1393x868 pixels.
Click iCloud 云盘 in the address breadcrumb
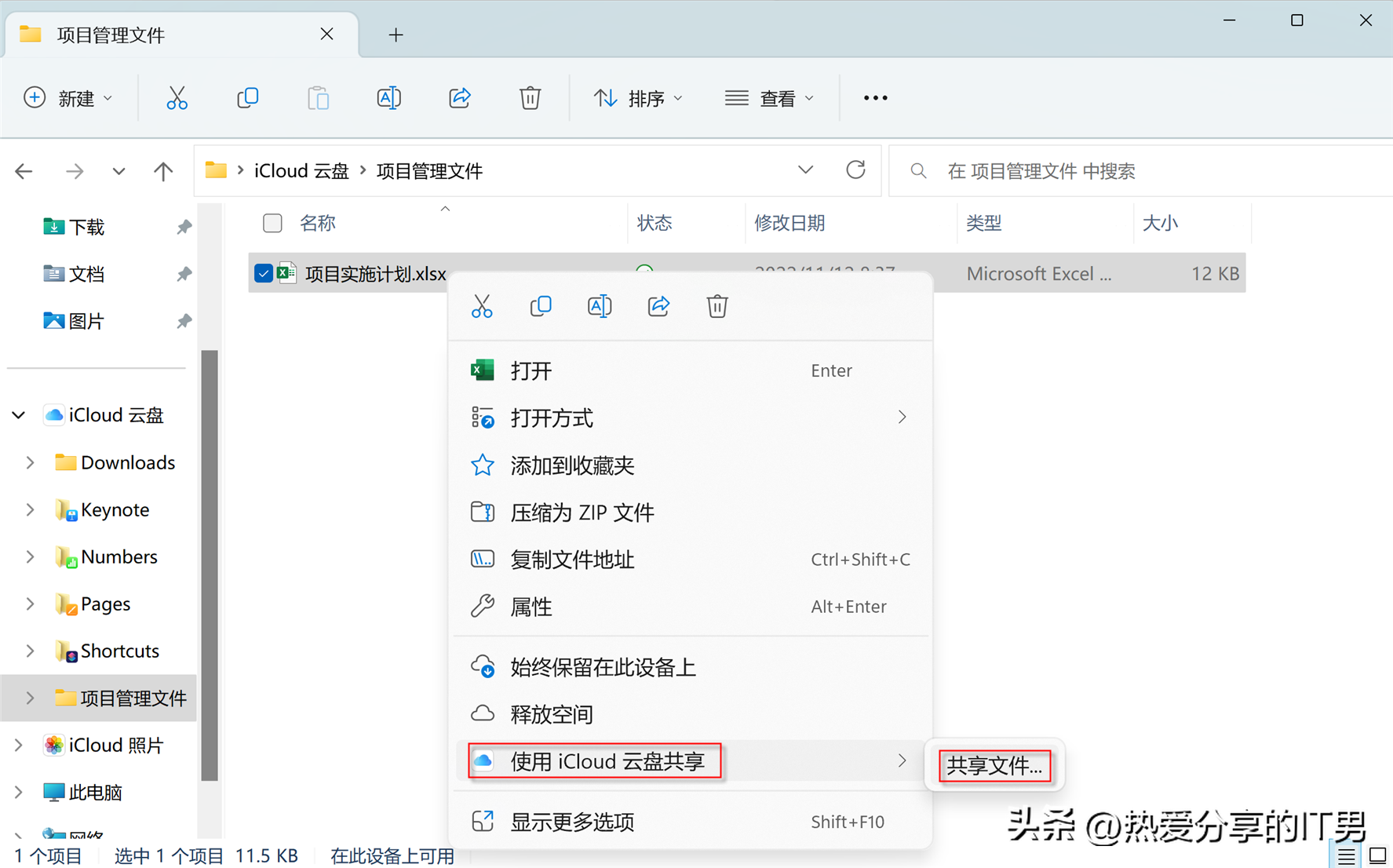tap(301, 171)
